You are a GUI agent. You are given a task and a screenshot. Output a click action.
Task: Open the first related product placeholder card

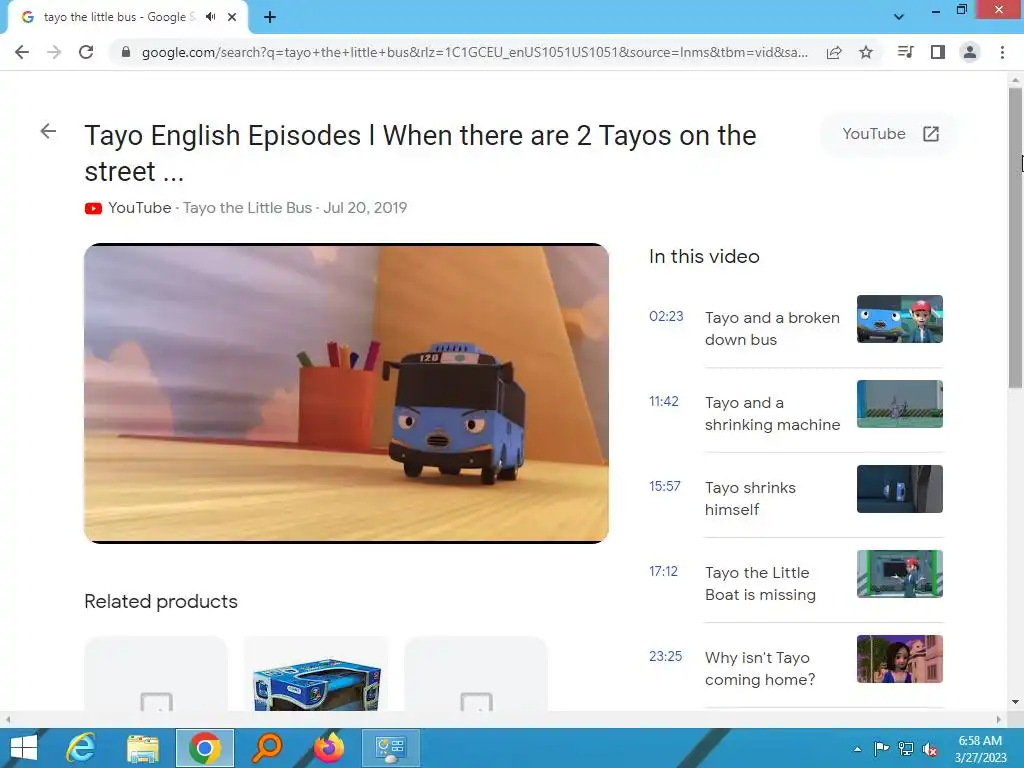156,674
